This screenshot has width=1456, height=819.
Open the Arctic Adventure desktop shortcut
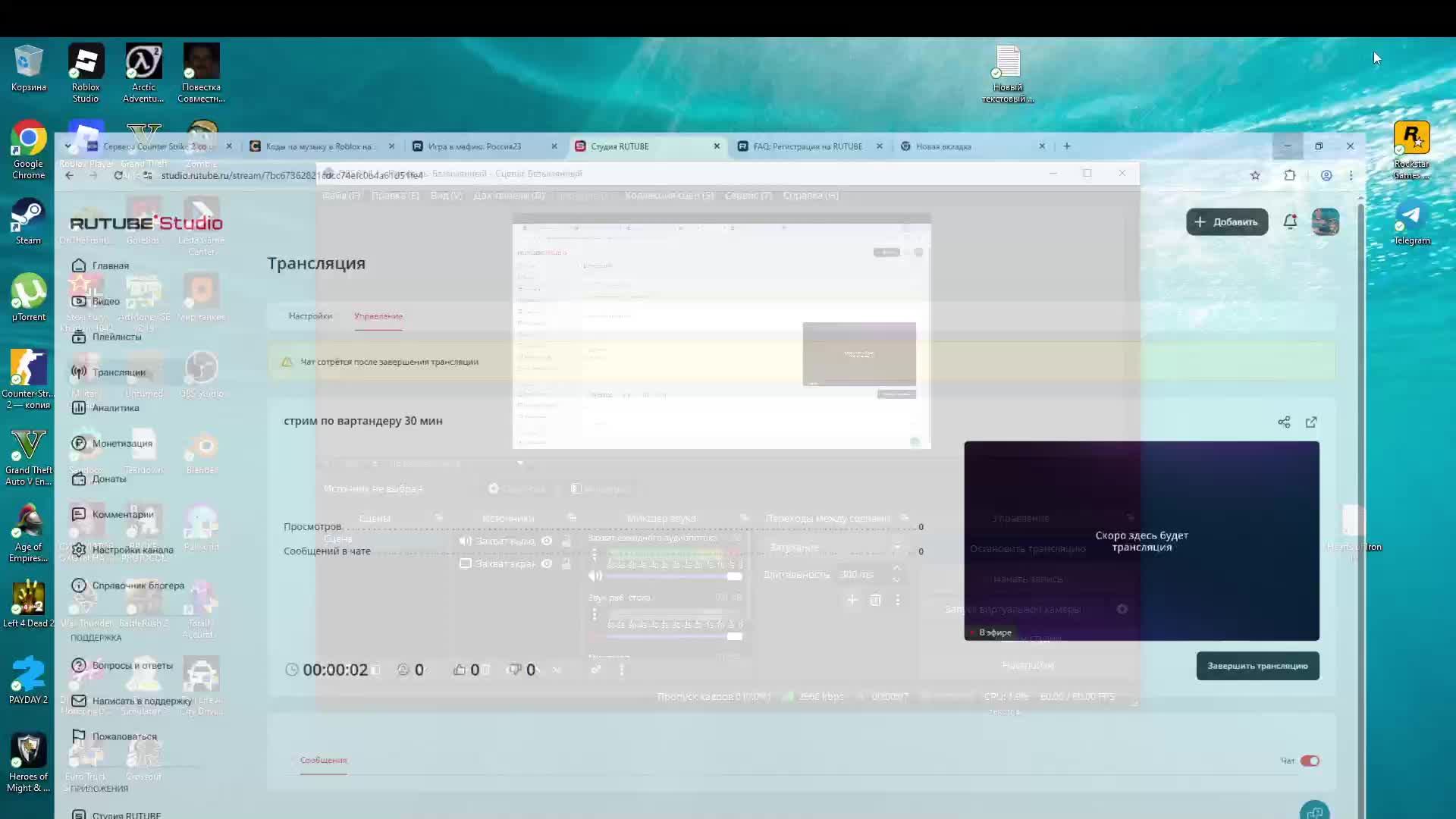pyautogui.click(x=143, y=73)
